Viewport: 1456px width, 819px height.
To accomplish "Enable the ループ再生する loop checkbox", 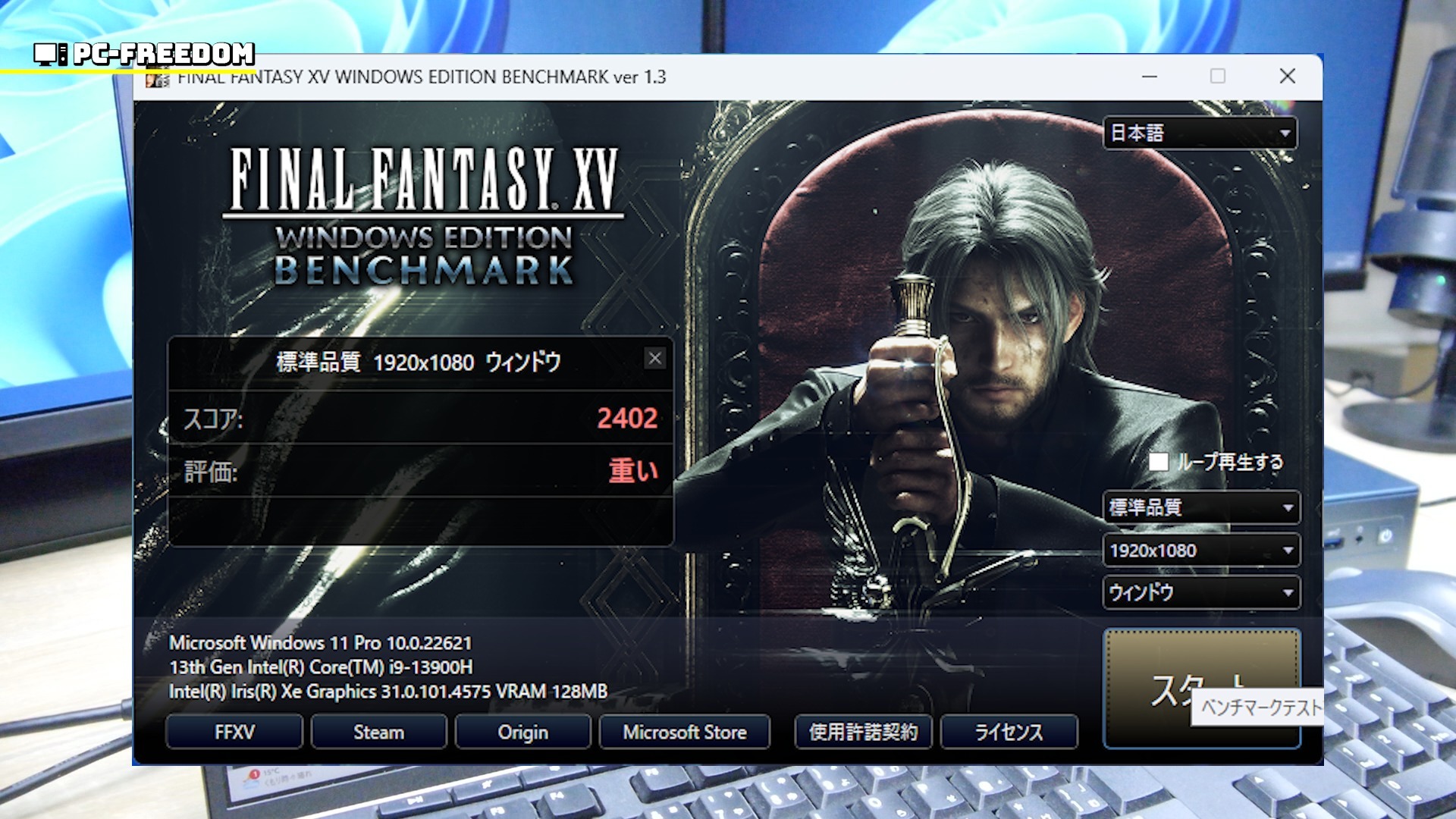I will 1158,462.
